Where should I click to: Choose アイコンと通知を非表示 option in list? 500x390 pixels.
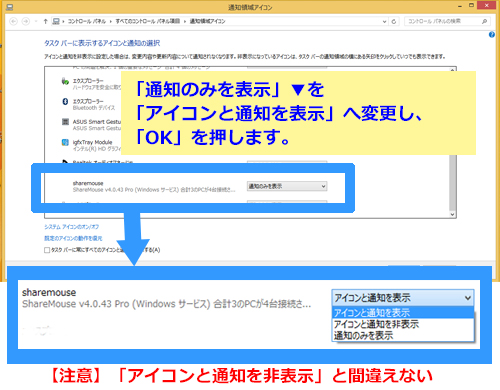click(403, 324)
